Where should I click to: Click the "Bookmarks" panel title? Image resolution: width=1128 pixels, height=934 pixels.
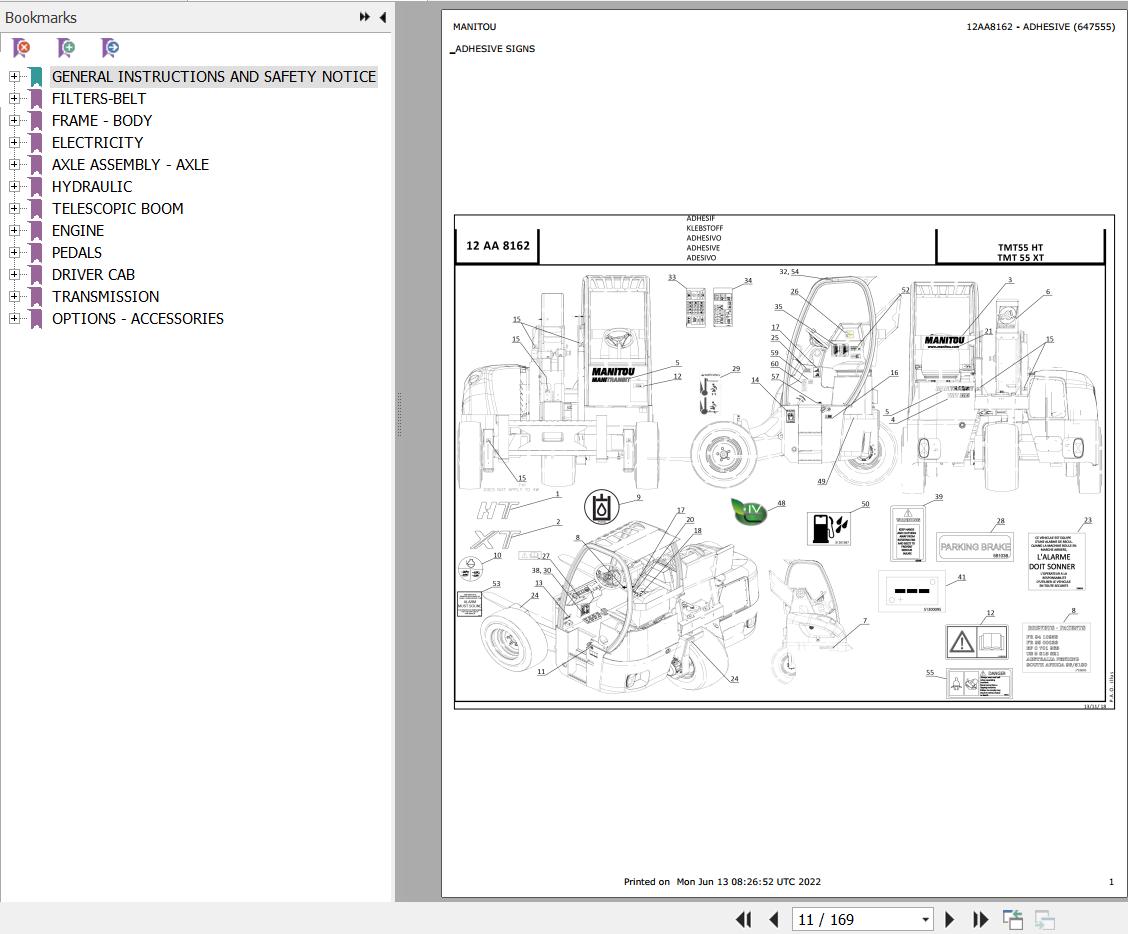coord(41,17)
